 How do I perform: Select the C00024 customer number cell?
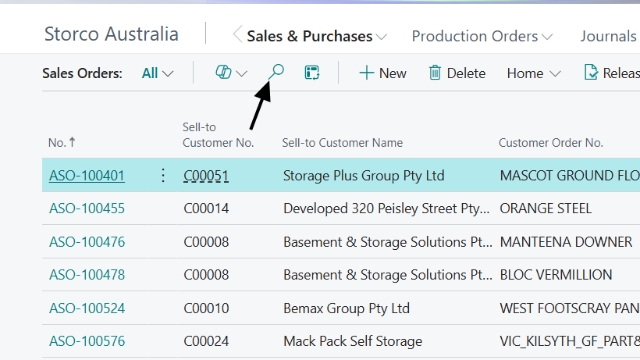206,341
